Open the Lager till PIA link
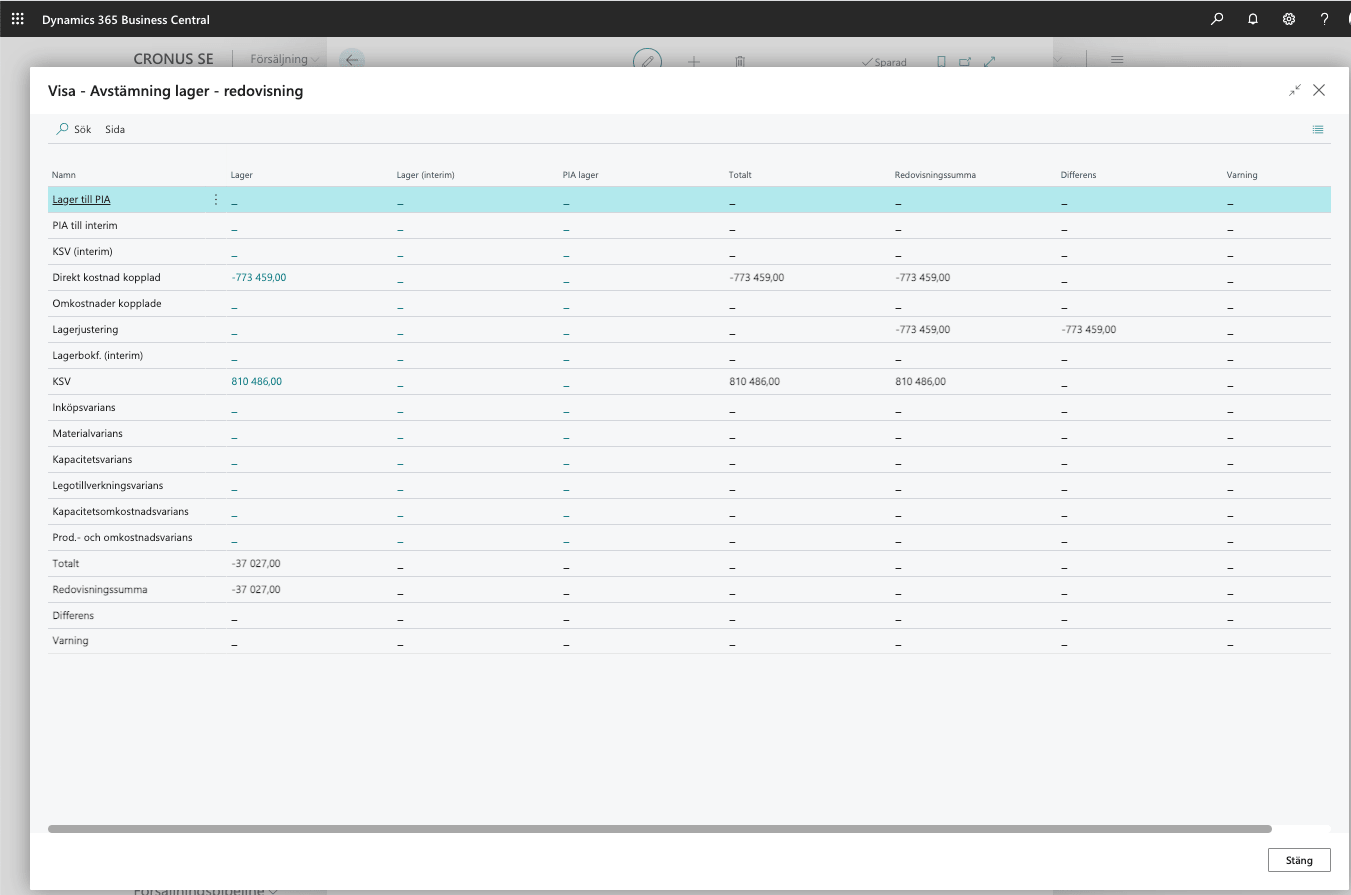This screenshot has height=895, width=1351. tap(81, 200)
